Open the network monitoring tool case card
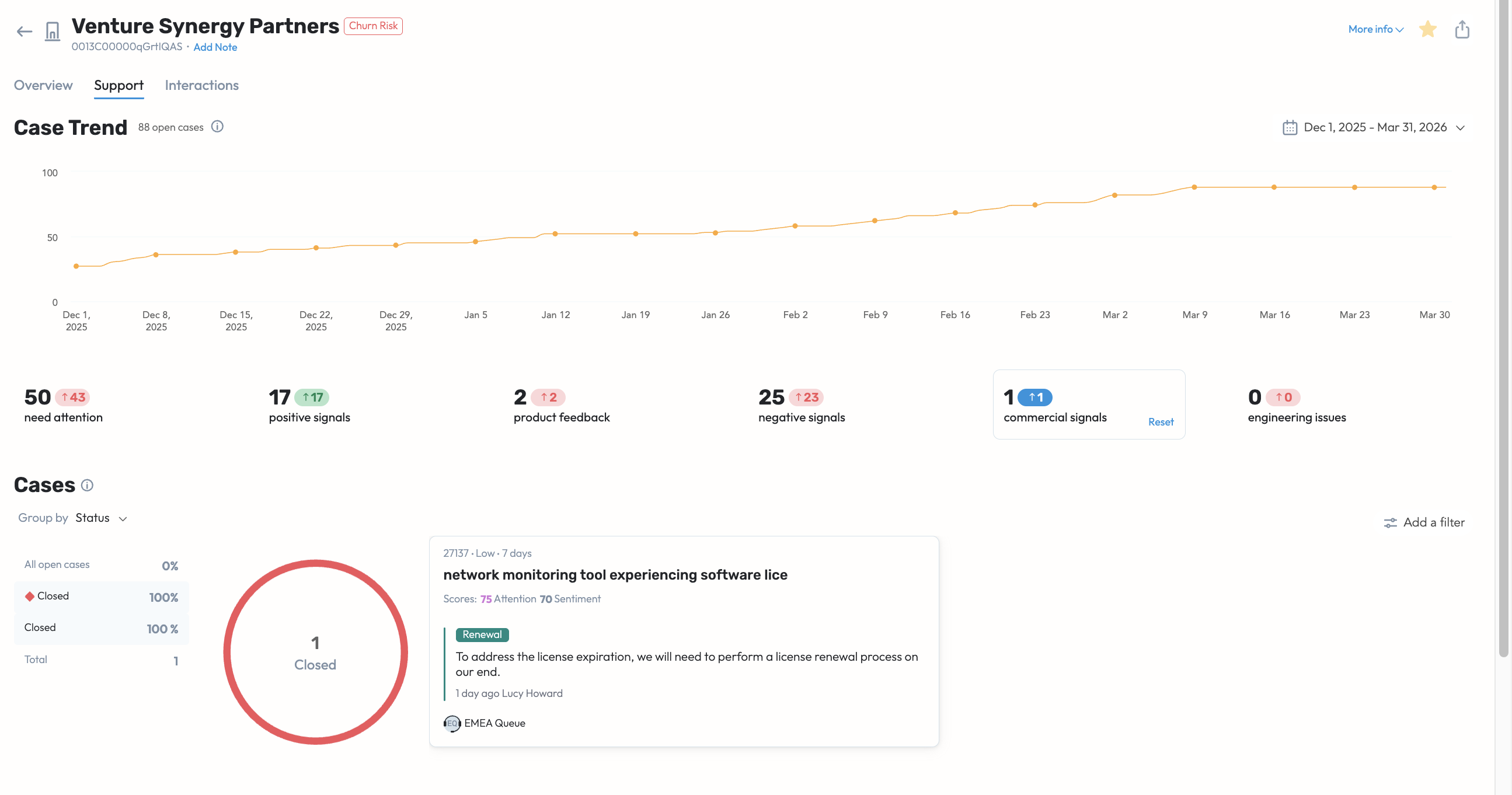1512x795 pixels. coord(615,575)
